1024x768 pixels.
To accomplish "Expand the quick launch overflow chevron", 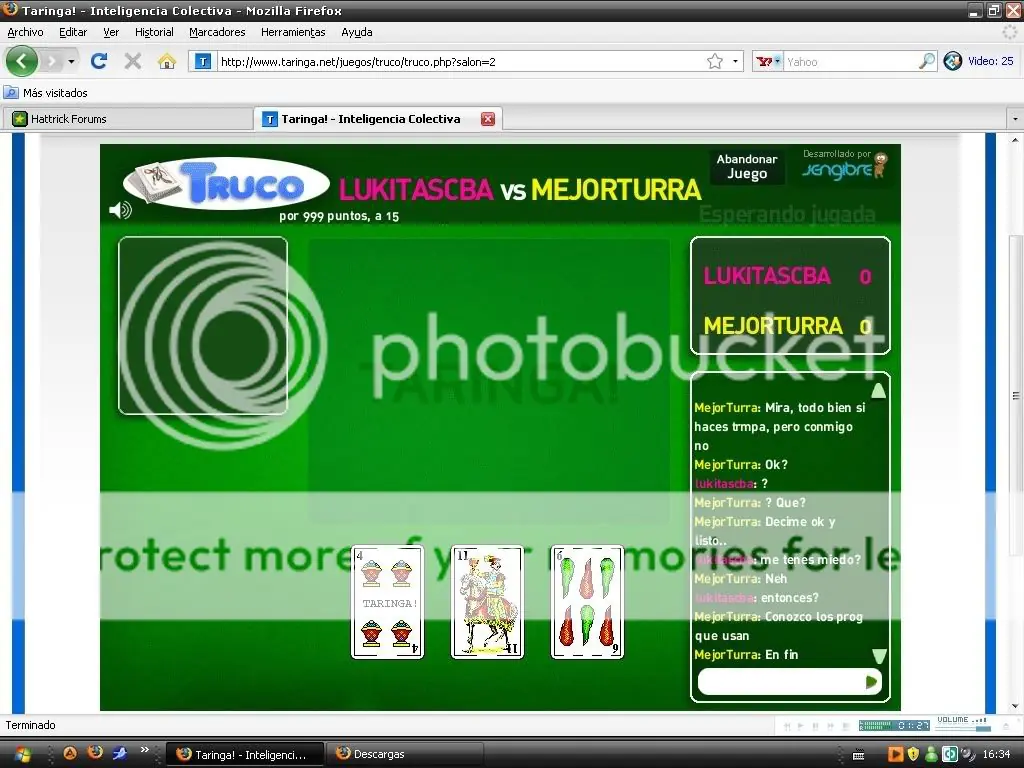I will [145, 750].
